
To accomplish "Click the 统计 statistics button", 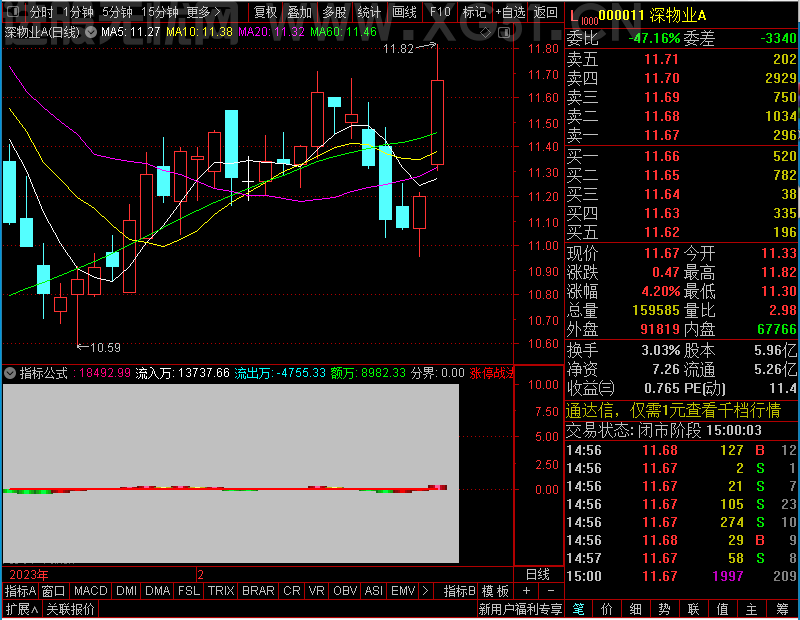I will 369,12.
